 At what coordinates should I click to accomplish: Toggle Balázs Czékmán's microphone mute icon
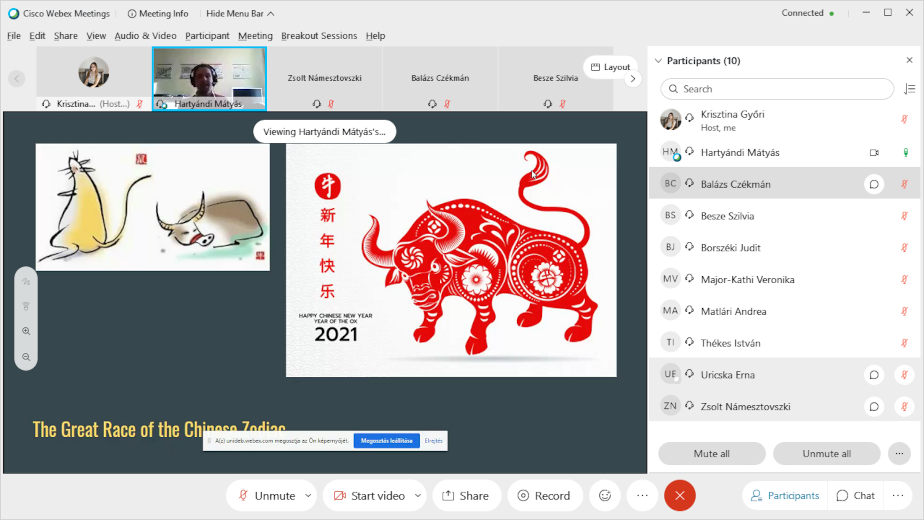pyautogui.click(x=904, y=184)
